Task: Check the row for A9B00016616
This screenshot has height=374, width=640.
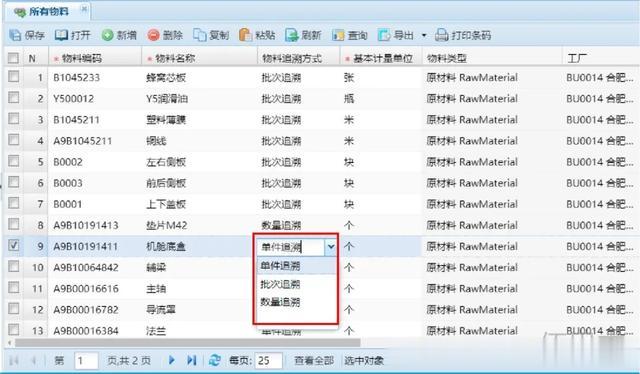Action: point(13,287)
